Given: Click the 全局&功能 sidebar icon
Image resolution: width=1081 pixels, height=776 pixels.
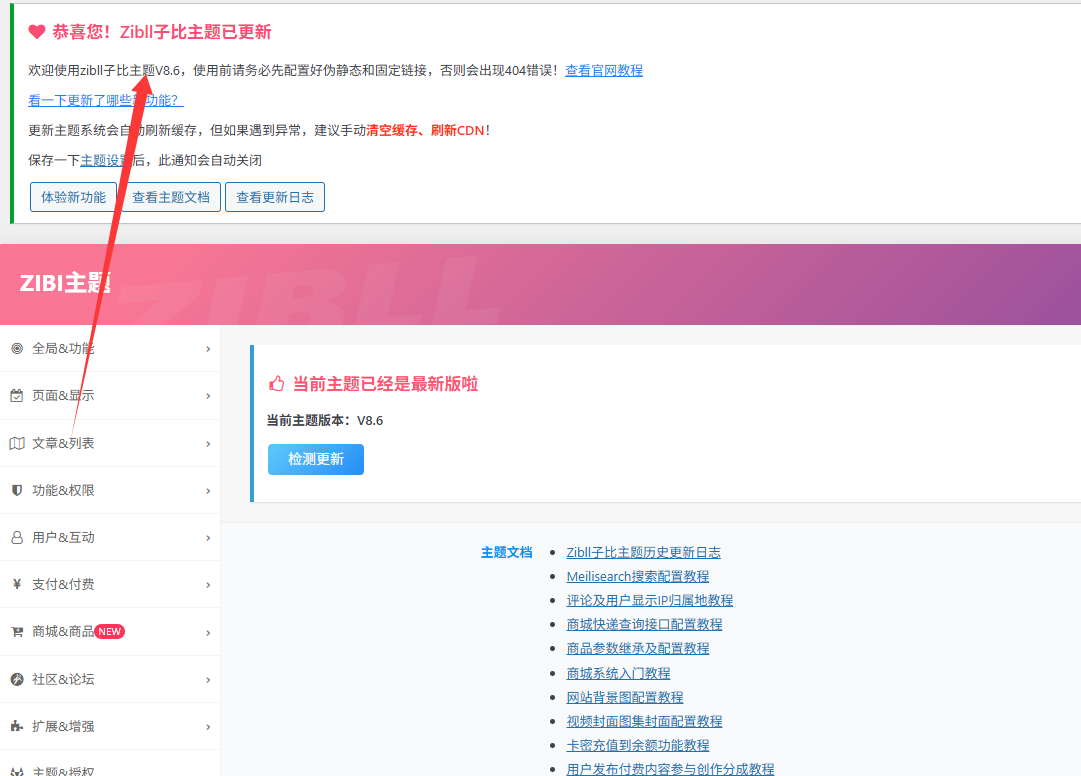Looking at the screenshot, I should click(x=16, y=349).
